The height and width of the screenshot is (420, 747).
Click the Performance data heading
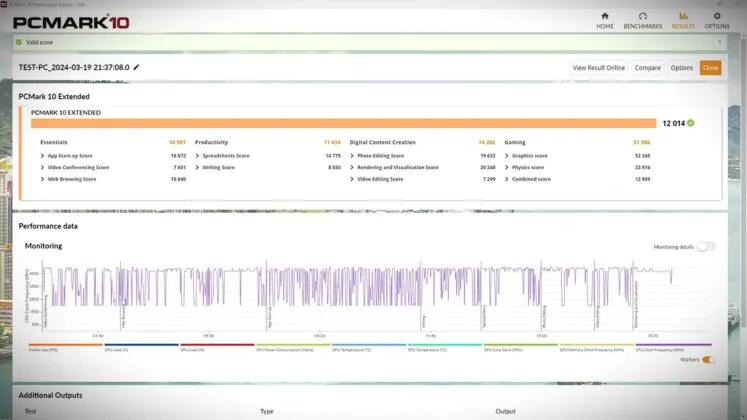tap(48, 226)
